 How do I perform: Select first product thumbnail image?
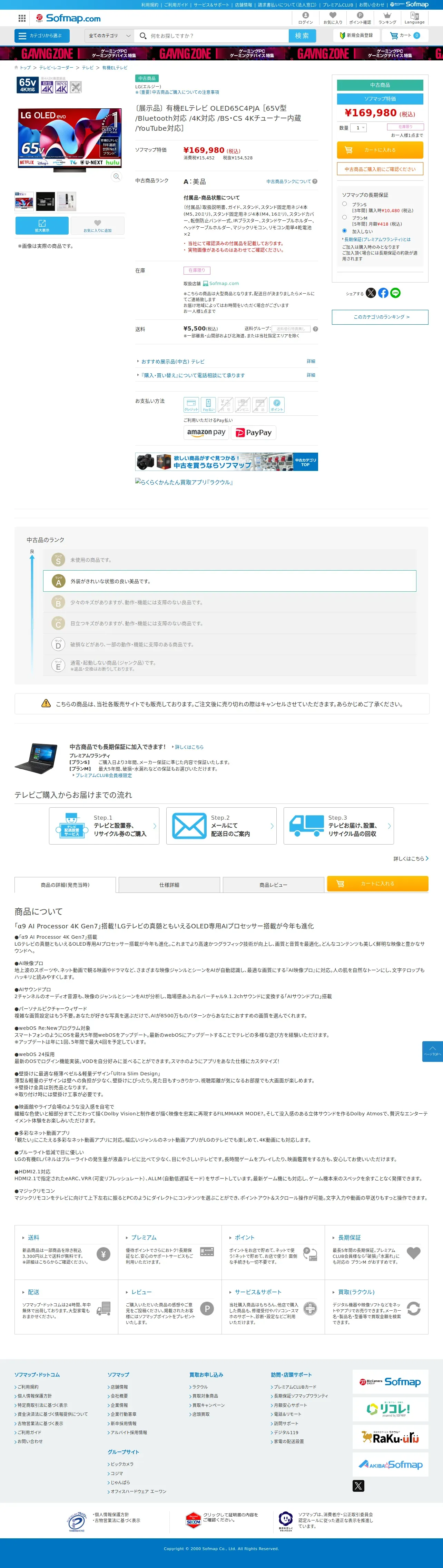point(24,201)
